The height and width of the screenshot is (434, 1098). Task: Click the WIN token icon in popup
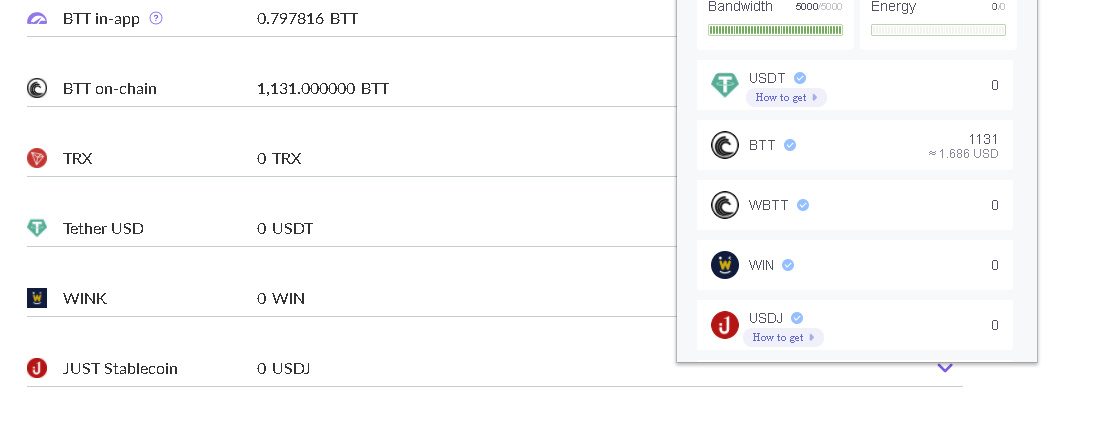725,265
